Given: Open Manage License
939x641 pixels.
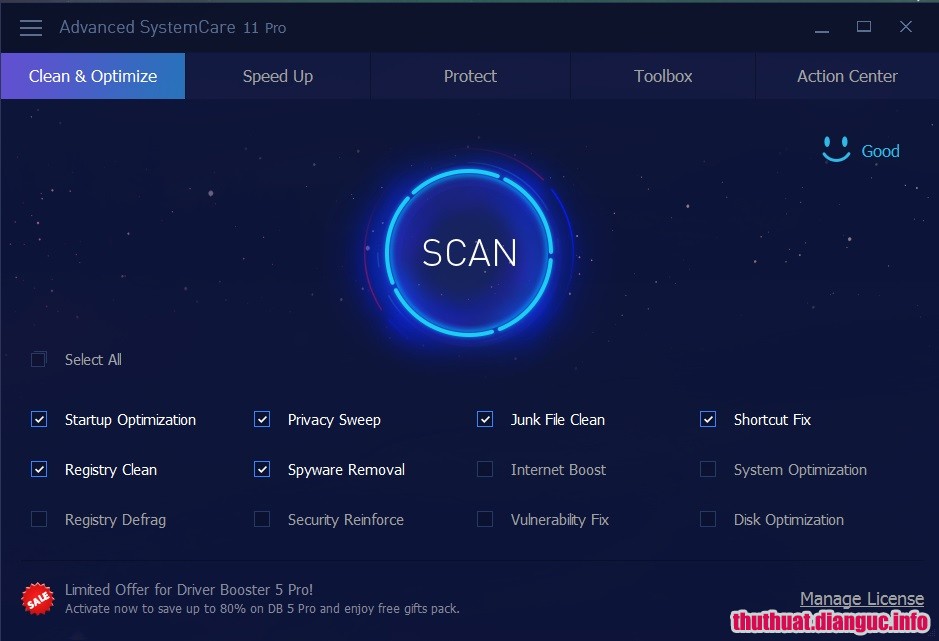Looking at the screenshot, I should coord(862,598).
